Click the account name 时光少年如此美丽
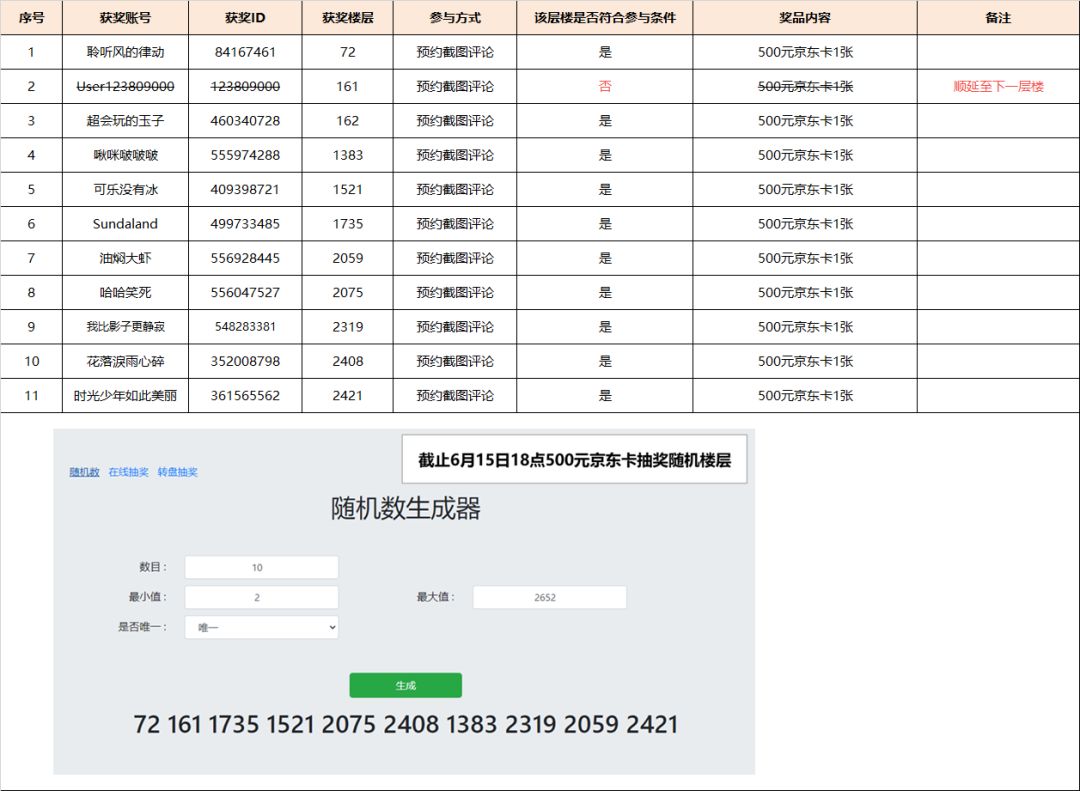 point(125,396)
